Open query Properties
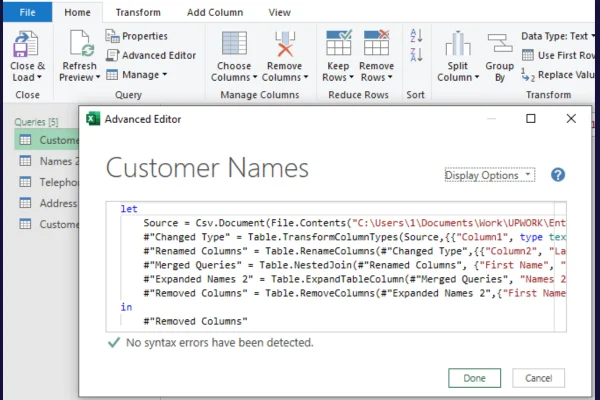This screenshot has width=600, height=400. point(137,36)
